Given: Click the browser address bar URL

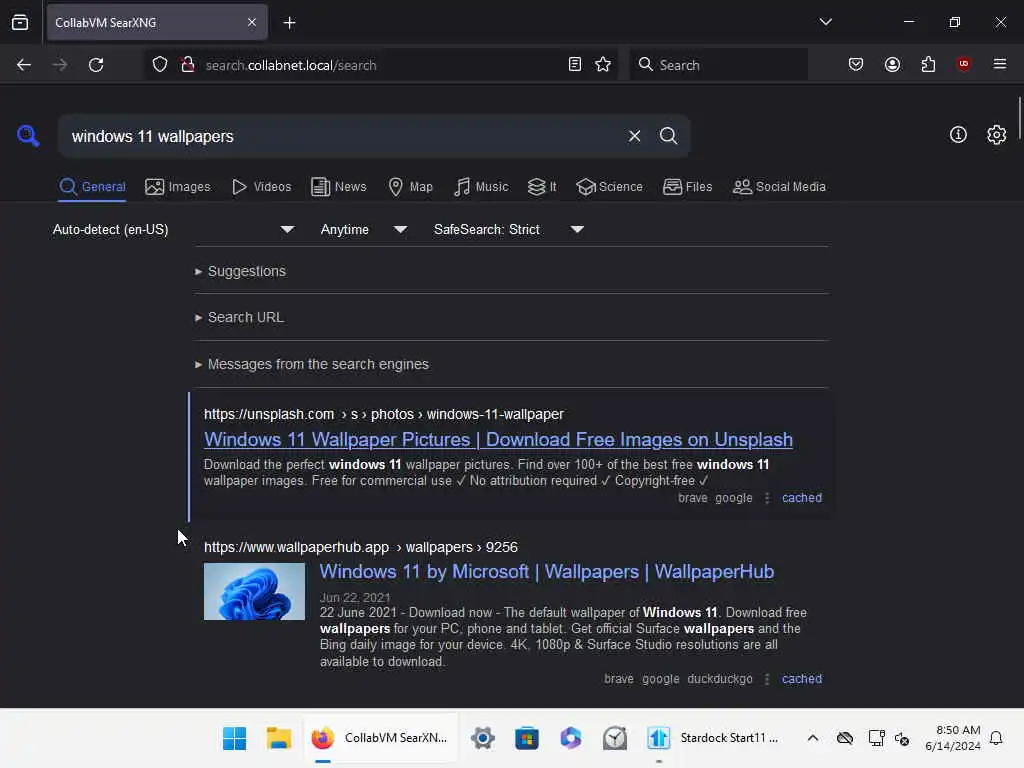Looking at the screenshot, I should (291, 65).
